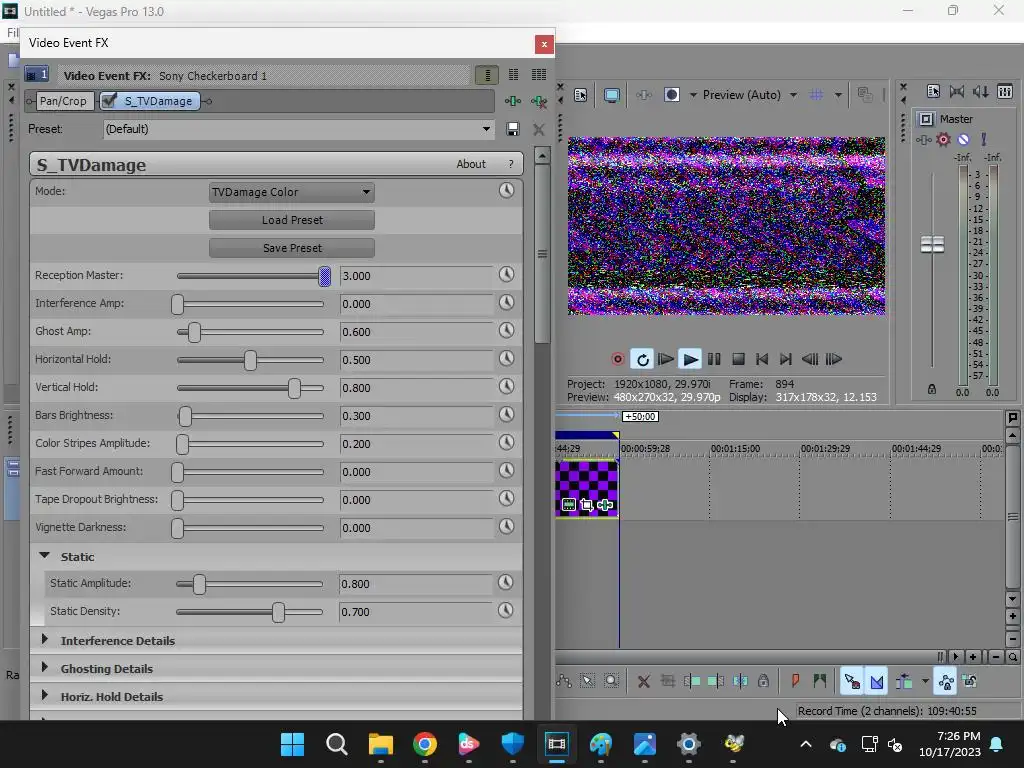1024x768 pixels.
Task: Toggle animation for Horizontal Hold parameter
Action: click(506, 359)
